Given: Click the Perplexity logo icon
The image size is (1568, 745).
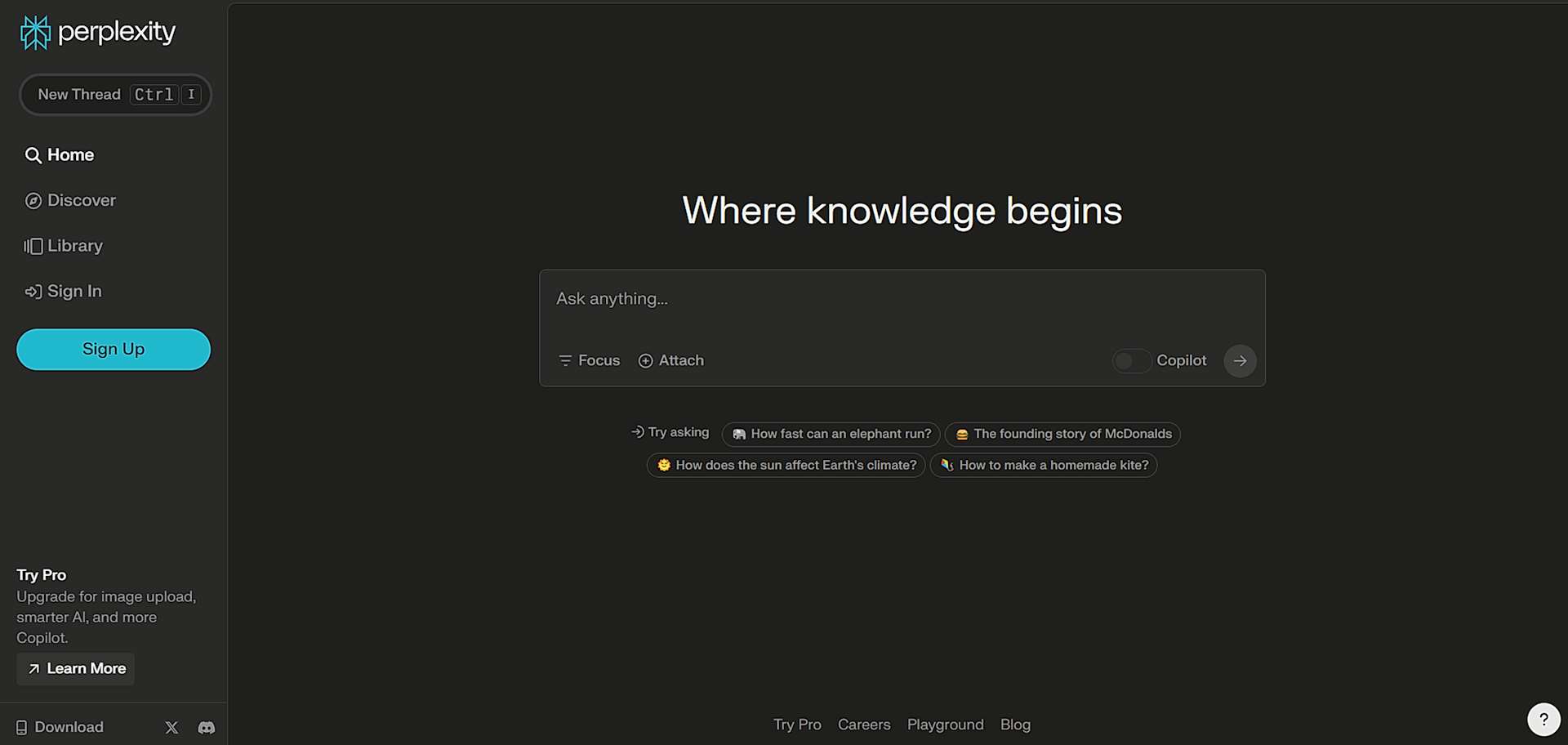Looking at the screenshot, I should (x=35, y=33).
